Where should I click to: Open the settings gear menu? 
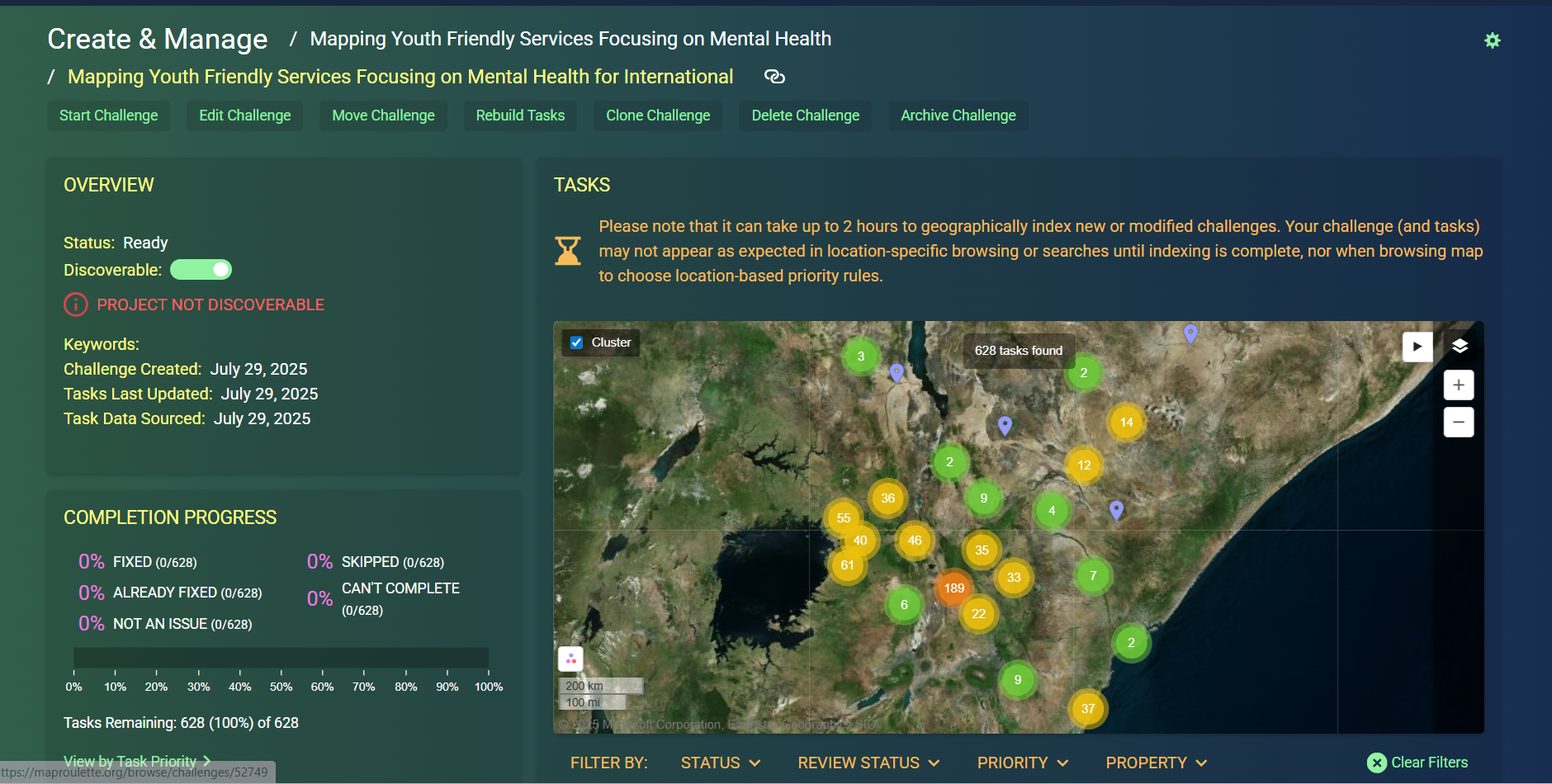1492,40
